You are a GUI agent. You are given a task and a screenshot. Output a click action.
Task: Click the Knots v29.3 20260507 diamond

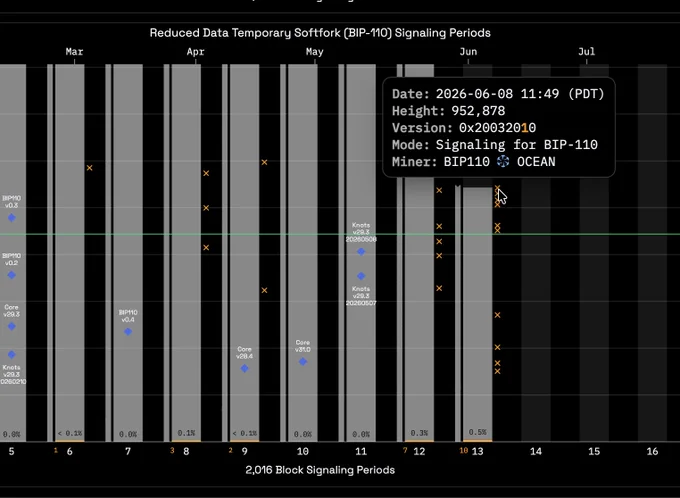(x=361, y=276)
